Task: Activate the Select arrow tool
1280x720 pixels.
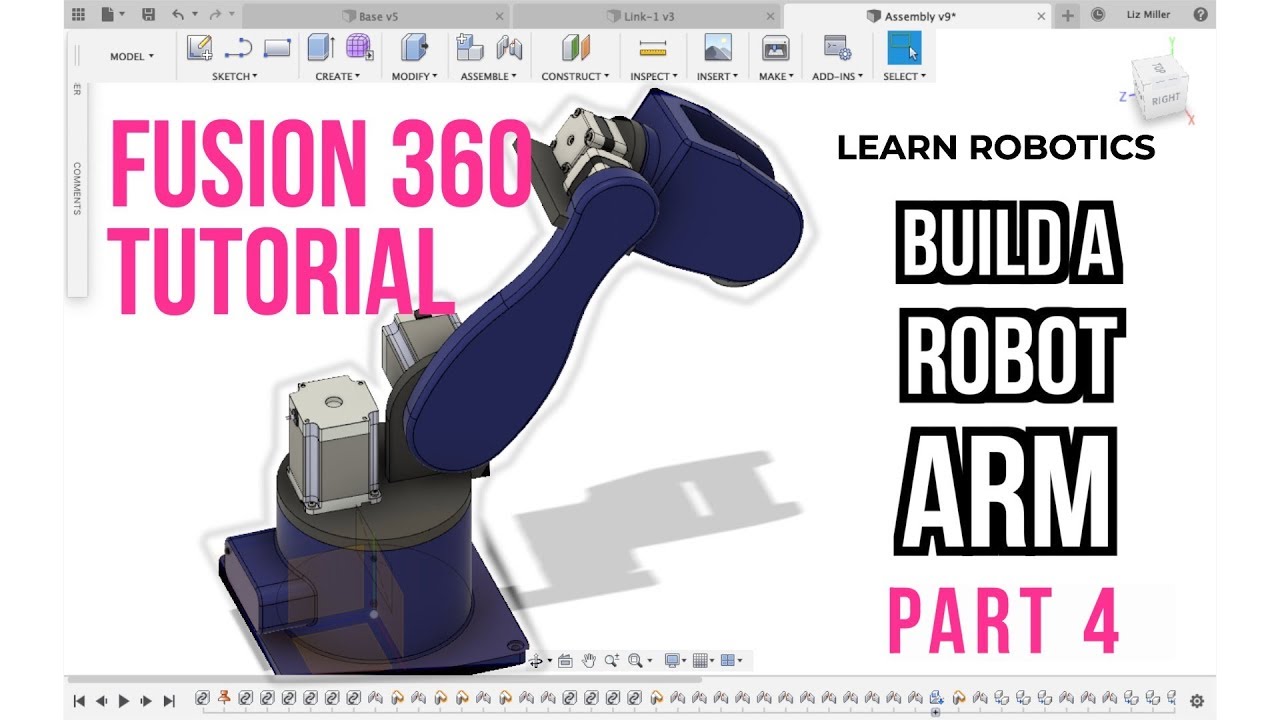Action: pos(904,48)
